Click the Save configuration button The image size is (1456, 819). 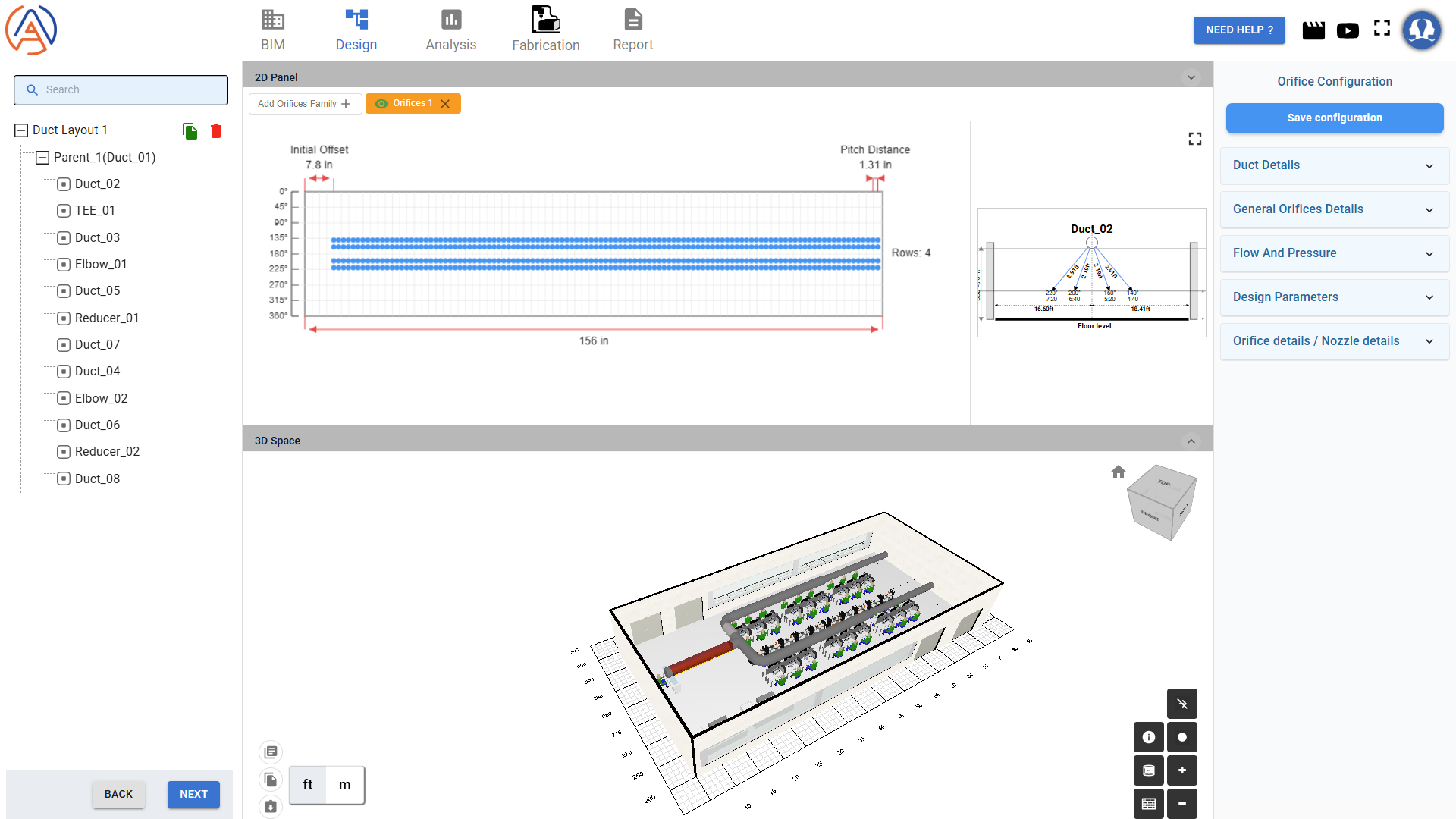[1334, 118]
